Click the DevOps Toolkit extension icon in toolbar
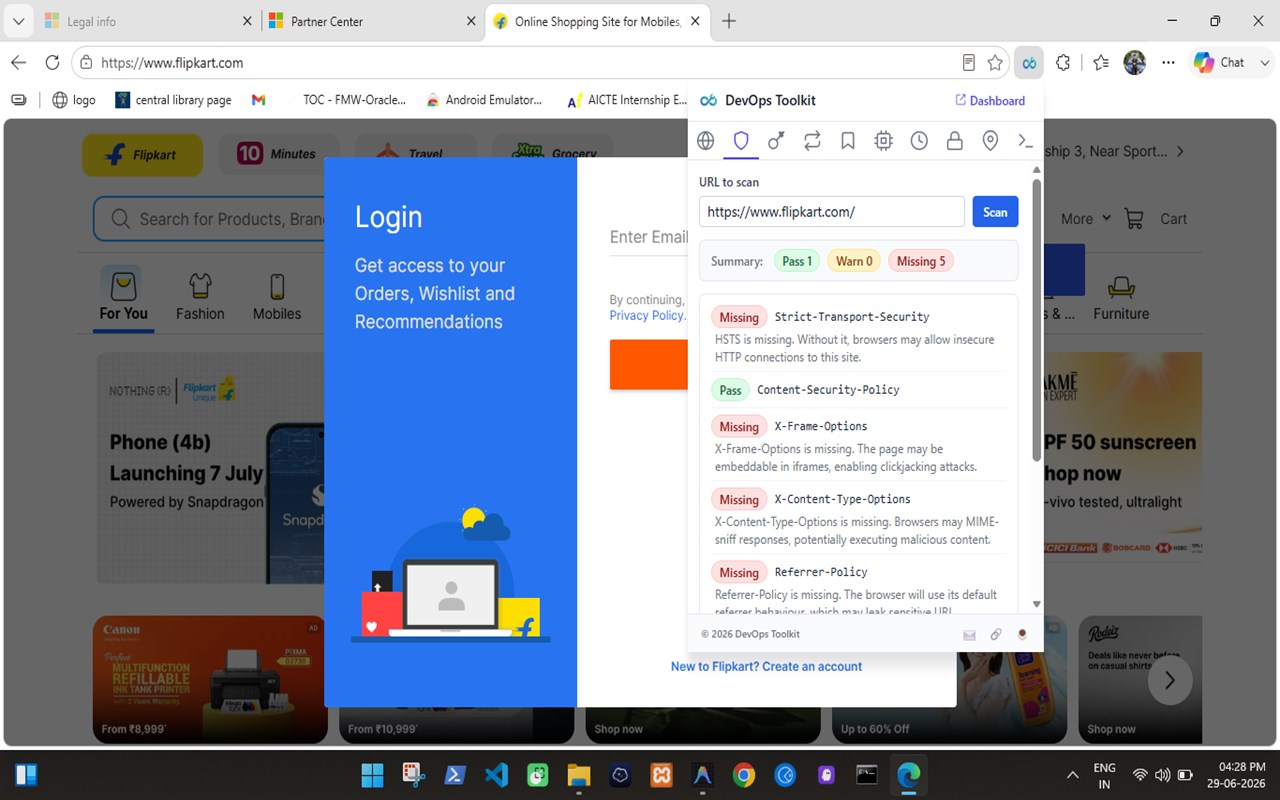This screenshot has height=800, width=1280. (x=1028, y=63)
